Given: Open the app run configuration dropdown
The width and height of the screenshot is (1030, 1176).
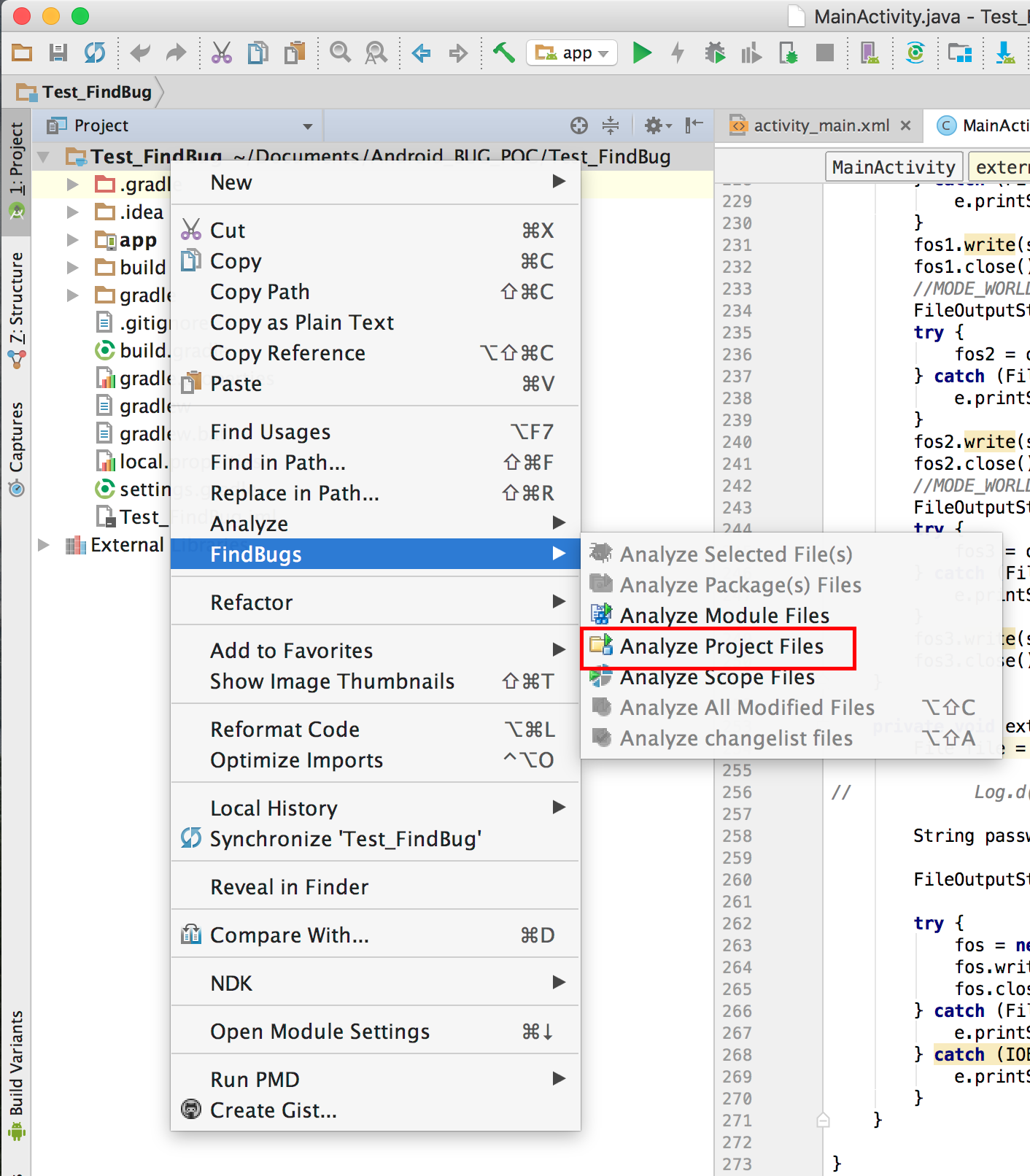Looking at the screenshot, I should pyautogui.click(x=572, y=53).
